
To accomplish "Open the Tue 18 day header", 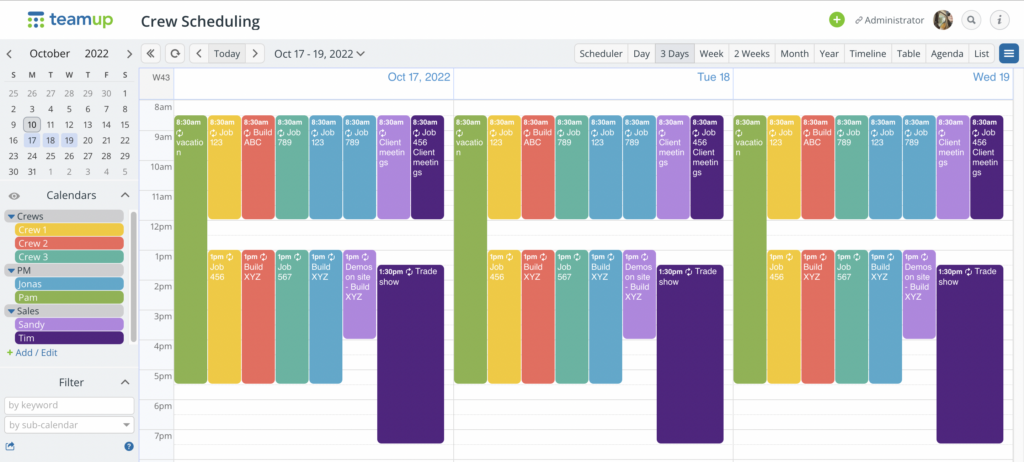I will (x=712, y=77).
